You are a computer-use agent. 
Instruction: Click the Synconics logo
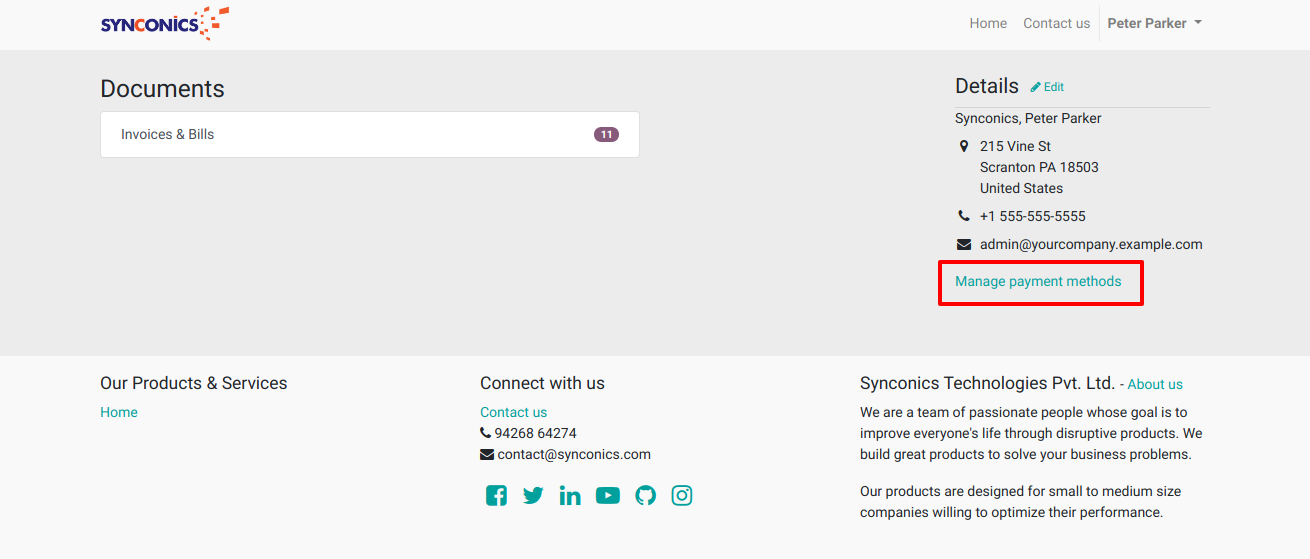tap(164, 23)
